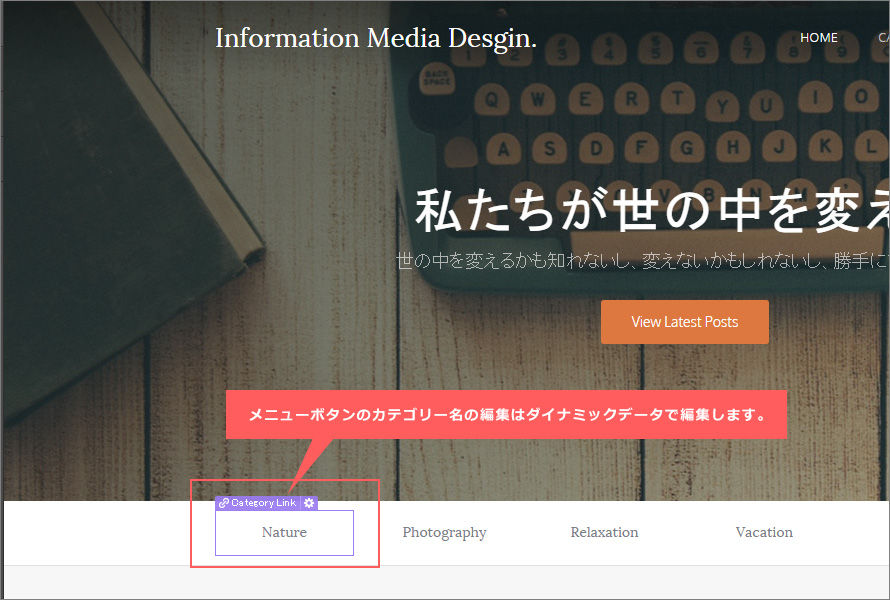Image resolution: width=890 pixels, height=600 pixels.
Task: Select the Nature category link
Action: pyautogui.click(x=284, y=532)
